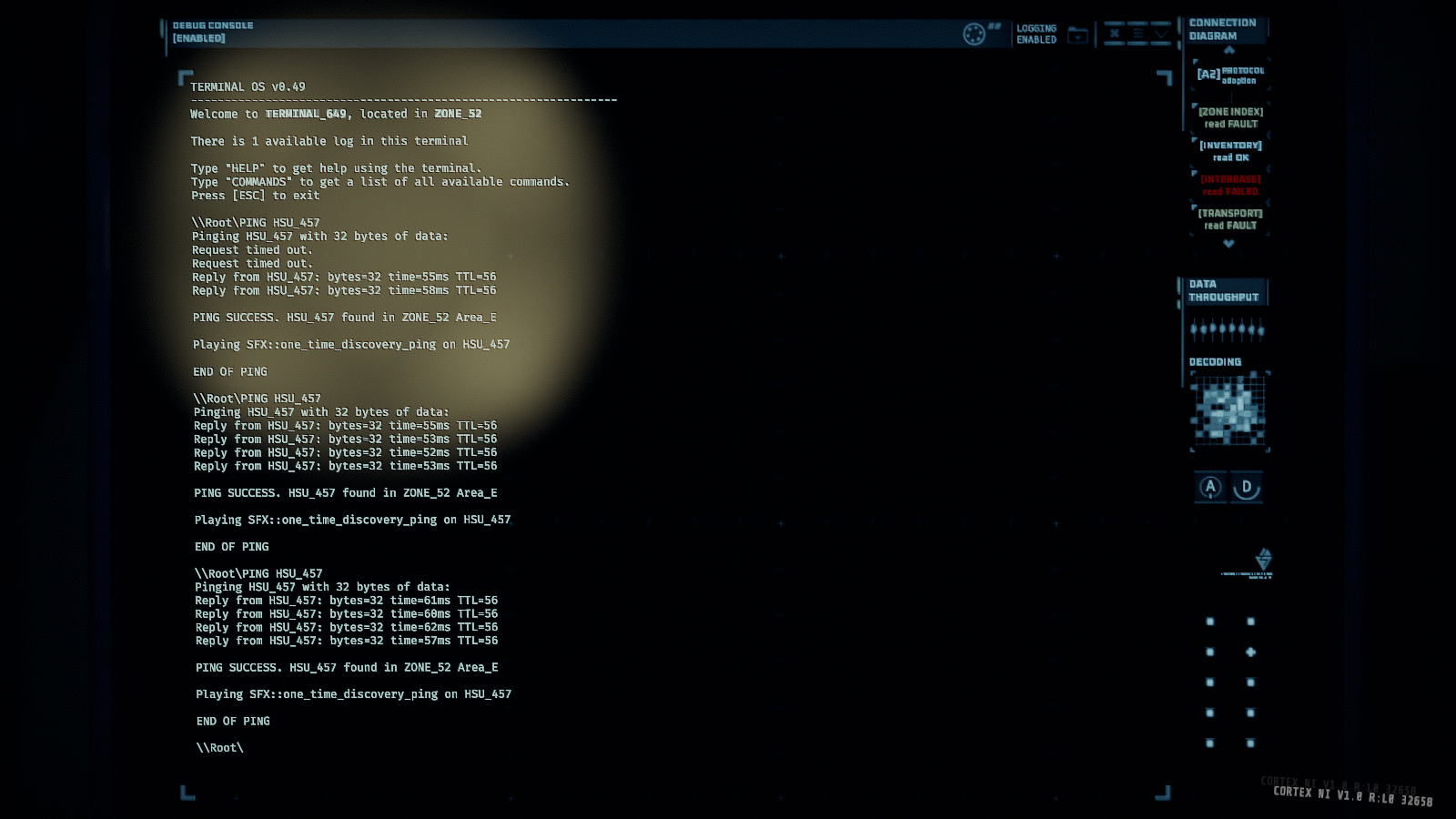Viewport: 1456px width, 819px height.
Task: Click the circular dial icon in top bar
Action: [x=974, y=35]
